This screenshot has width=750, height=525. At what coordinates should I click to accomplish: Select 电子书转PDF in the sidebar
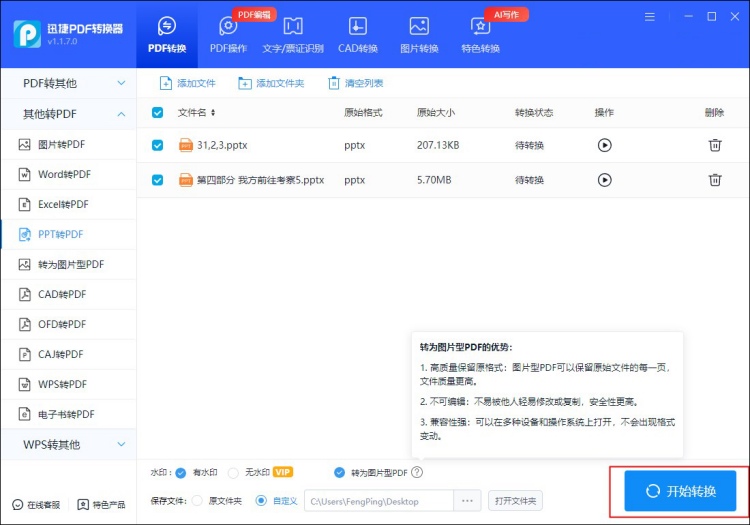click(68, 415)
